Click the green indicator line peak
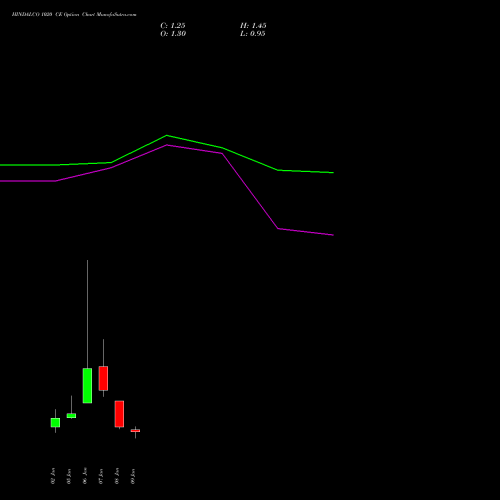This screenshot has height=500, width=500. (167, 135)
